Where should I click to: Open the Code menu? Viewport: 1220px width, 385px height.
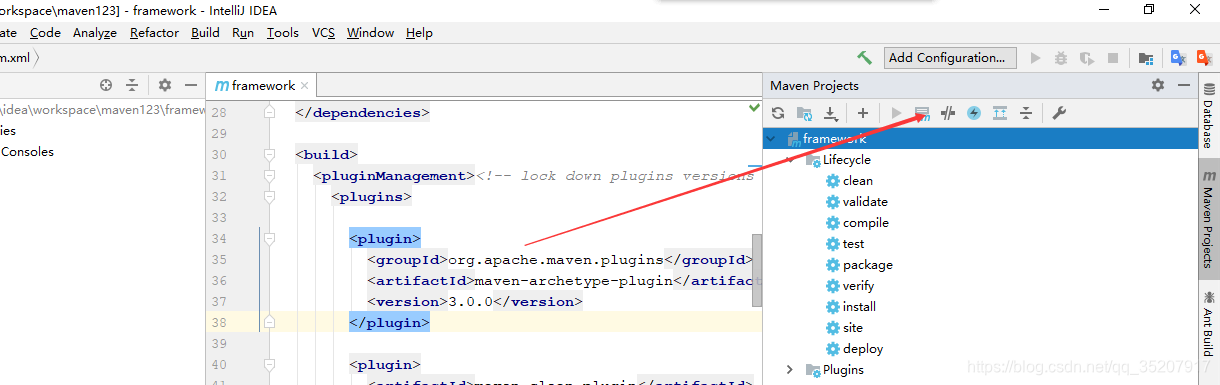click(x=45, y=32)
